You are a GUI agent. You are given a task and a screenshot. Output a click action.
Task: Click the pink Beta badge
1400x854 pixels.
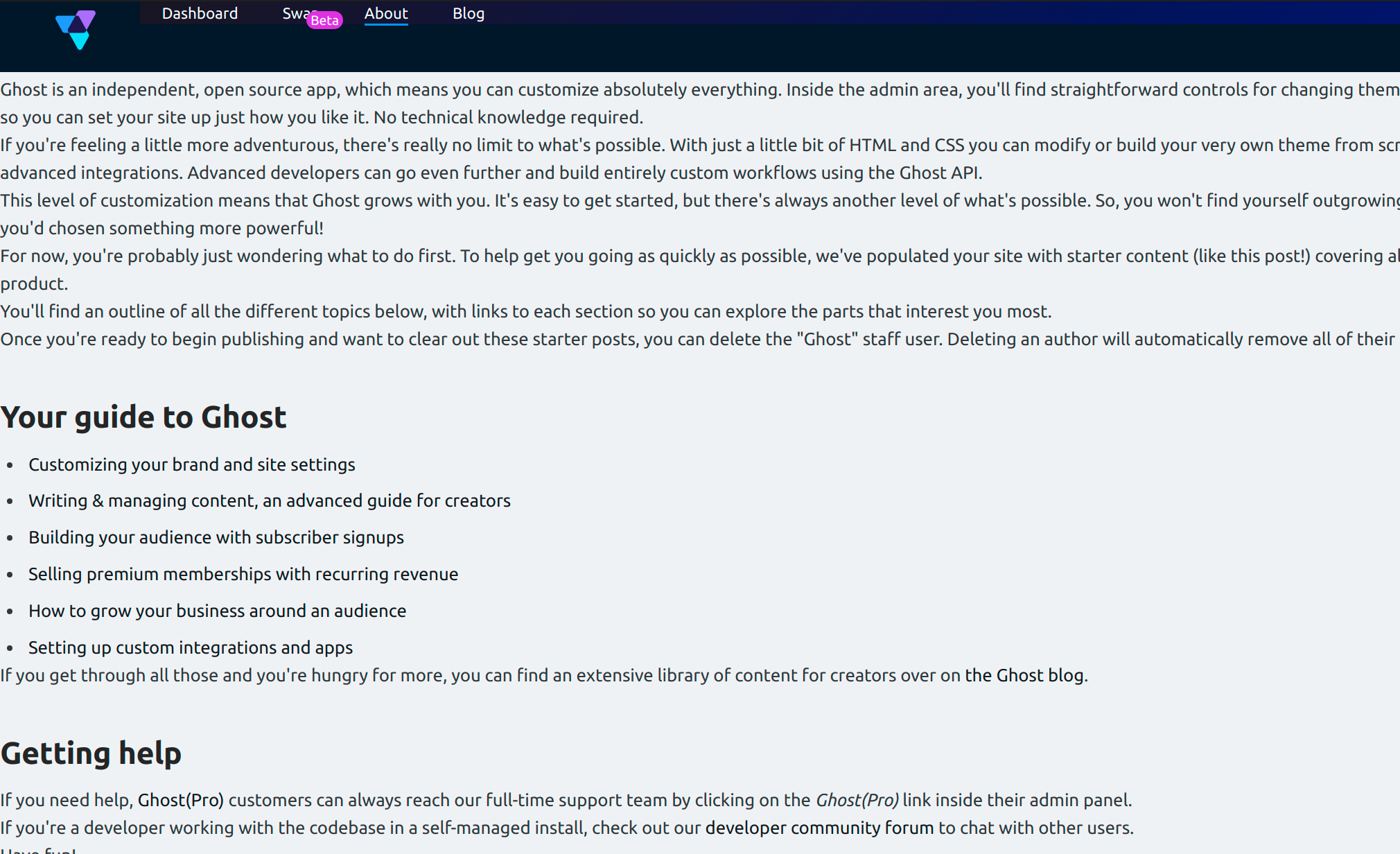[325, 20]
